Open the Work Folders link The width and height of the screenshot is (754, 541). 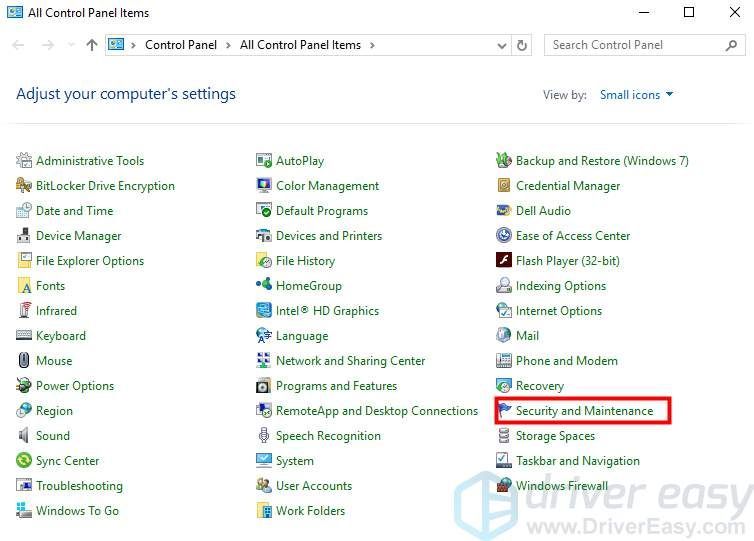[x=310, y=510]
